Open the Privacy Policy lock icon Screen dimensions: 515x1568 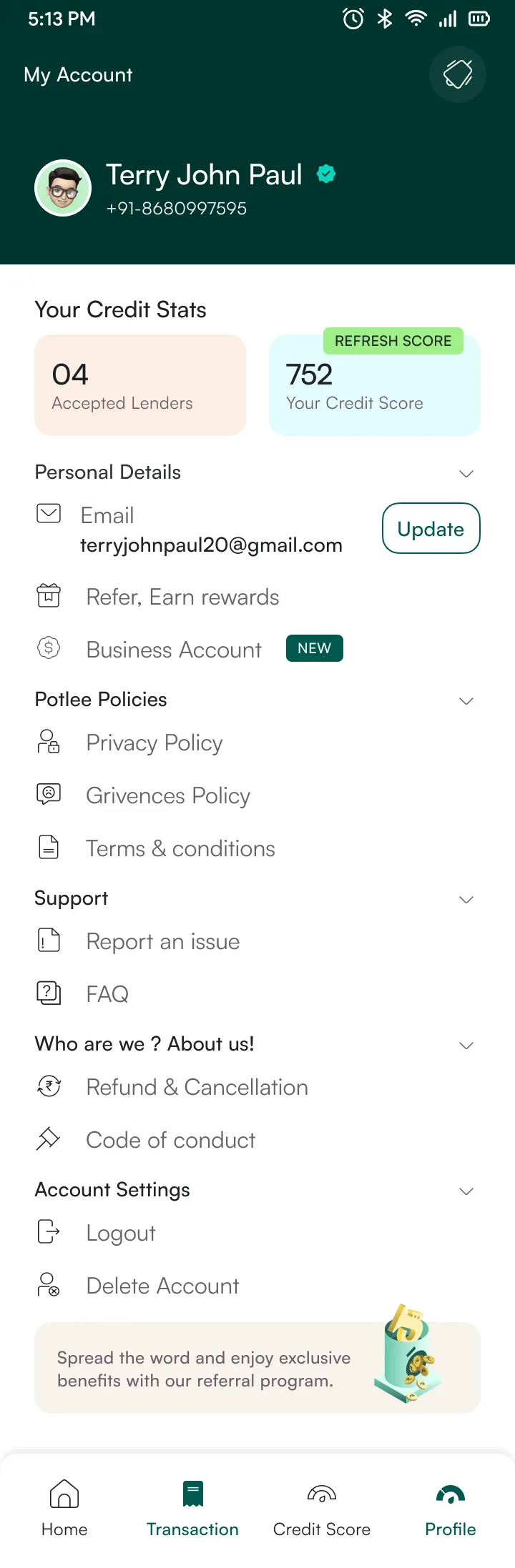tap(49, 742)
